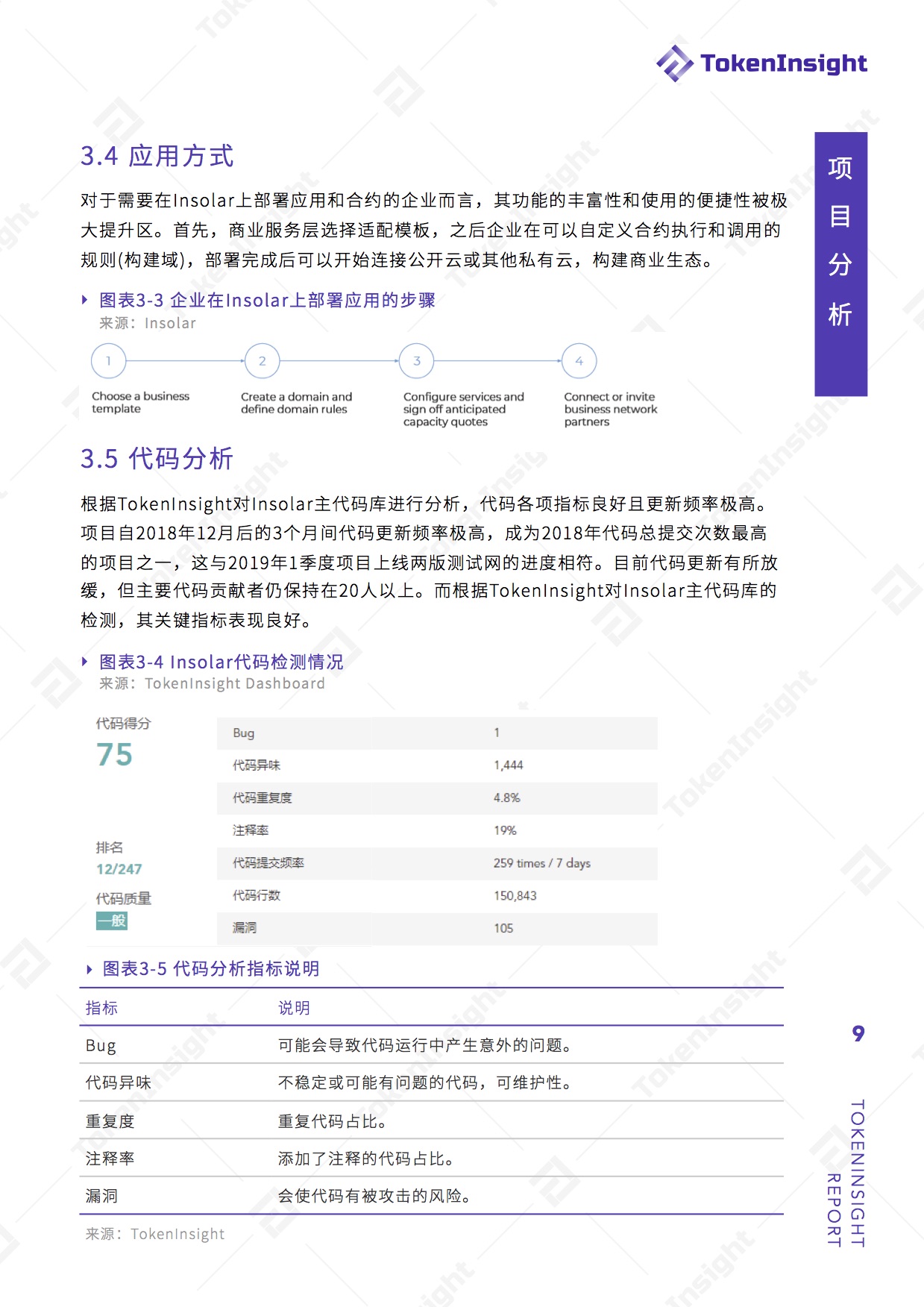The image size is (924, 1307).
Task: Click the triangle marker before 图表3-3
Action: [85, 300]
